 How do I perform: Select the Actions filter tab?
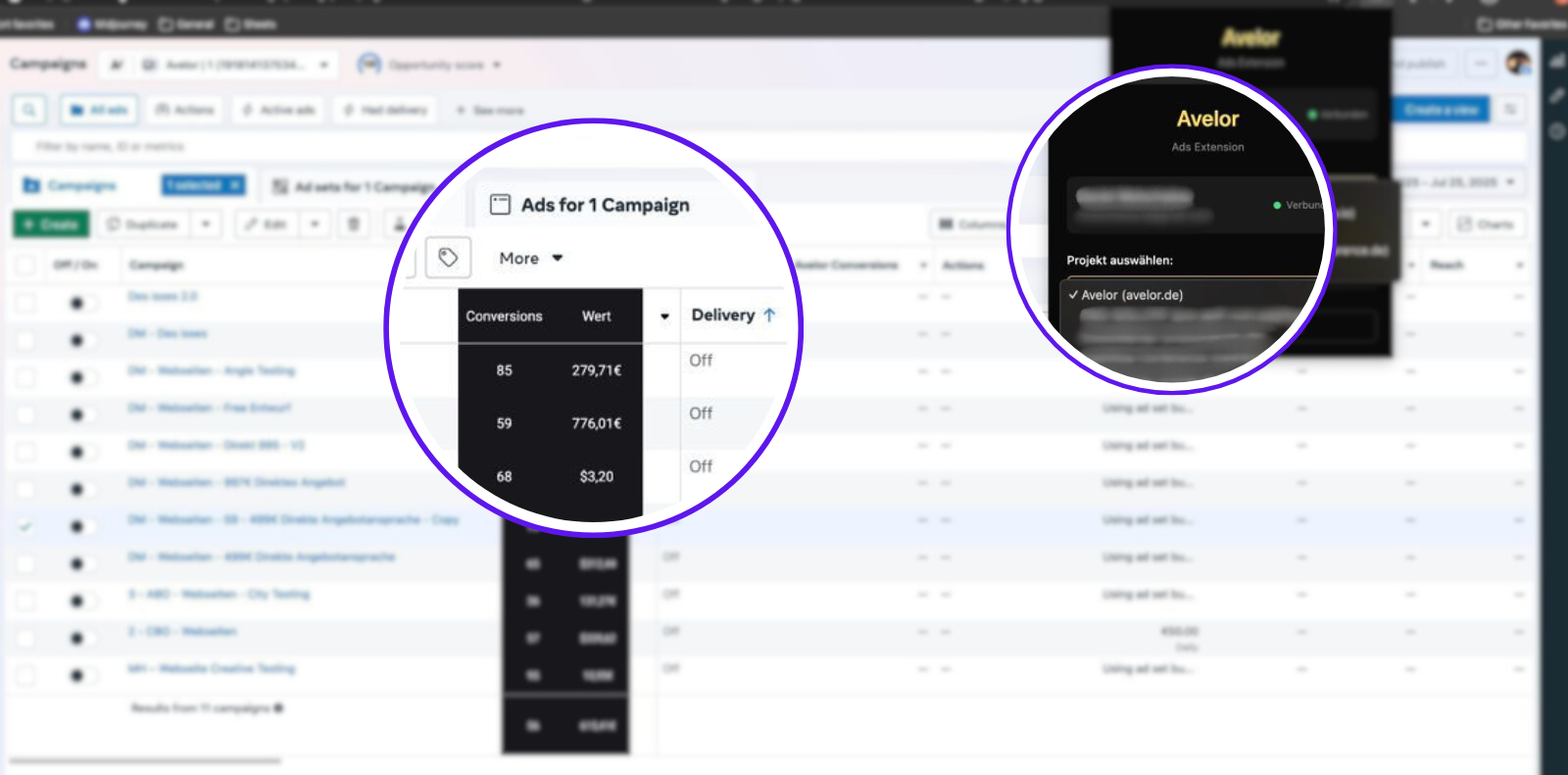pyautogui.click(x=184, y=110)
